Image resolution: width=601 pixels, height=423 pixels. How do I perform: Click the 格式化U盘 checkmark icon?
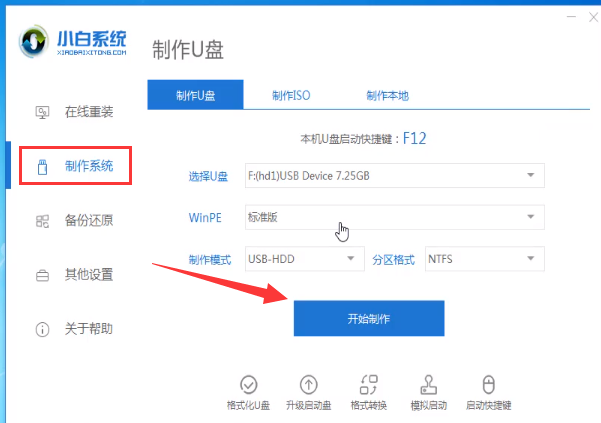pos(248,384)
